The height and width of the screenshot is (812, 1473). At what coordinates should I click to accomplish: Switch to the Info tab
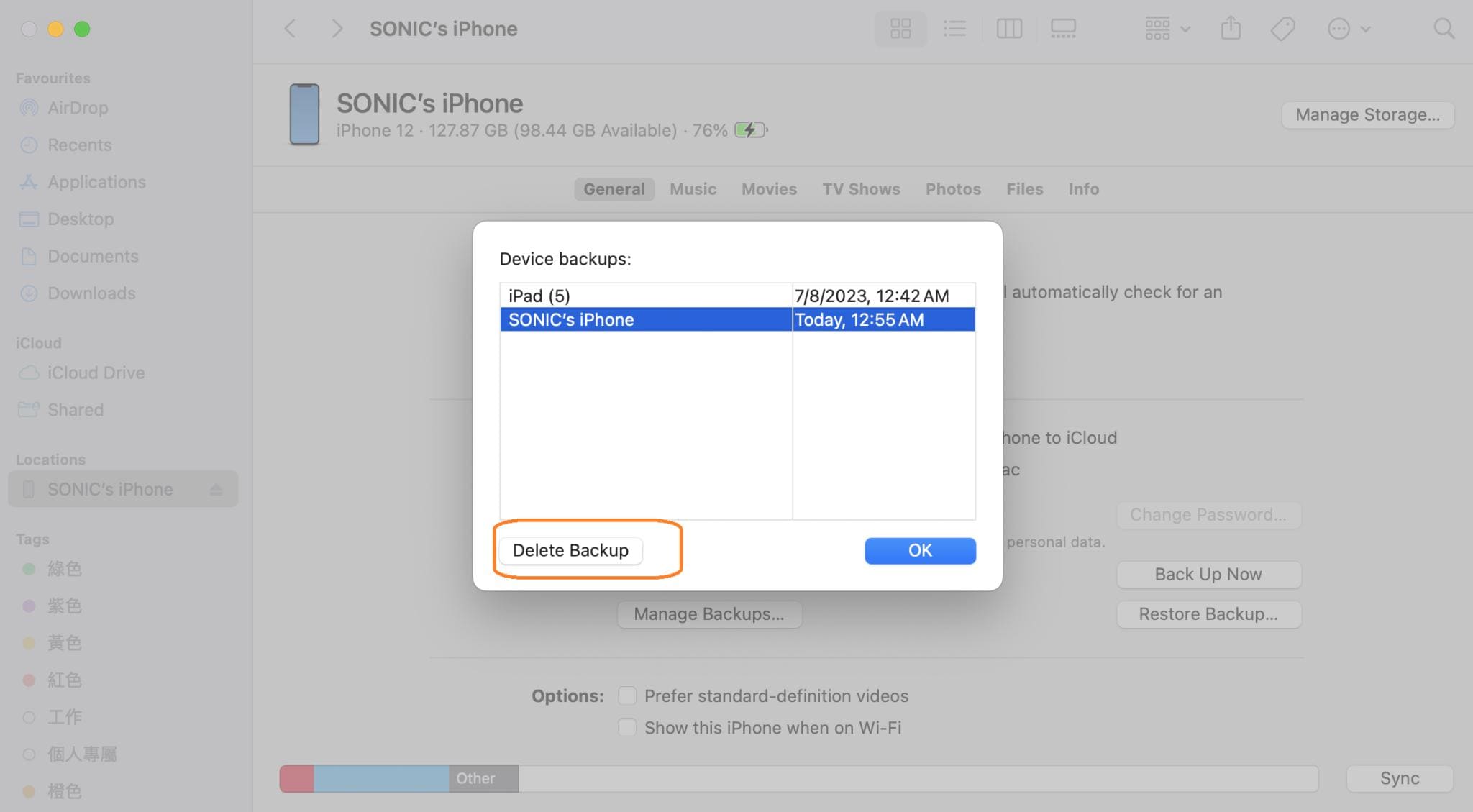coord(1083,189)
